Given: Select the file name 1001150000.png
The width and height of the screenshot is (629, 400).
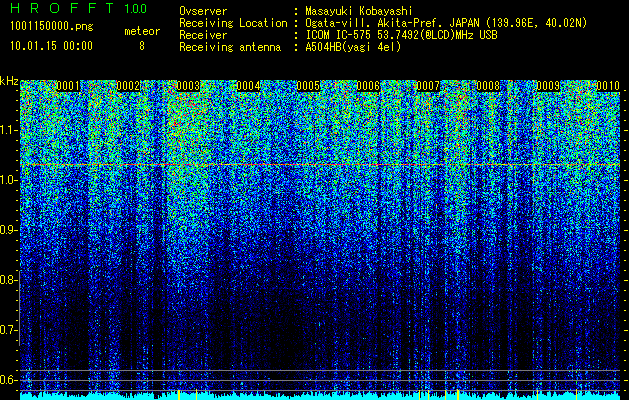Looking at the screenshot, I should point(52,27).
